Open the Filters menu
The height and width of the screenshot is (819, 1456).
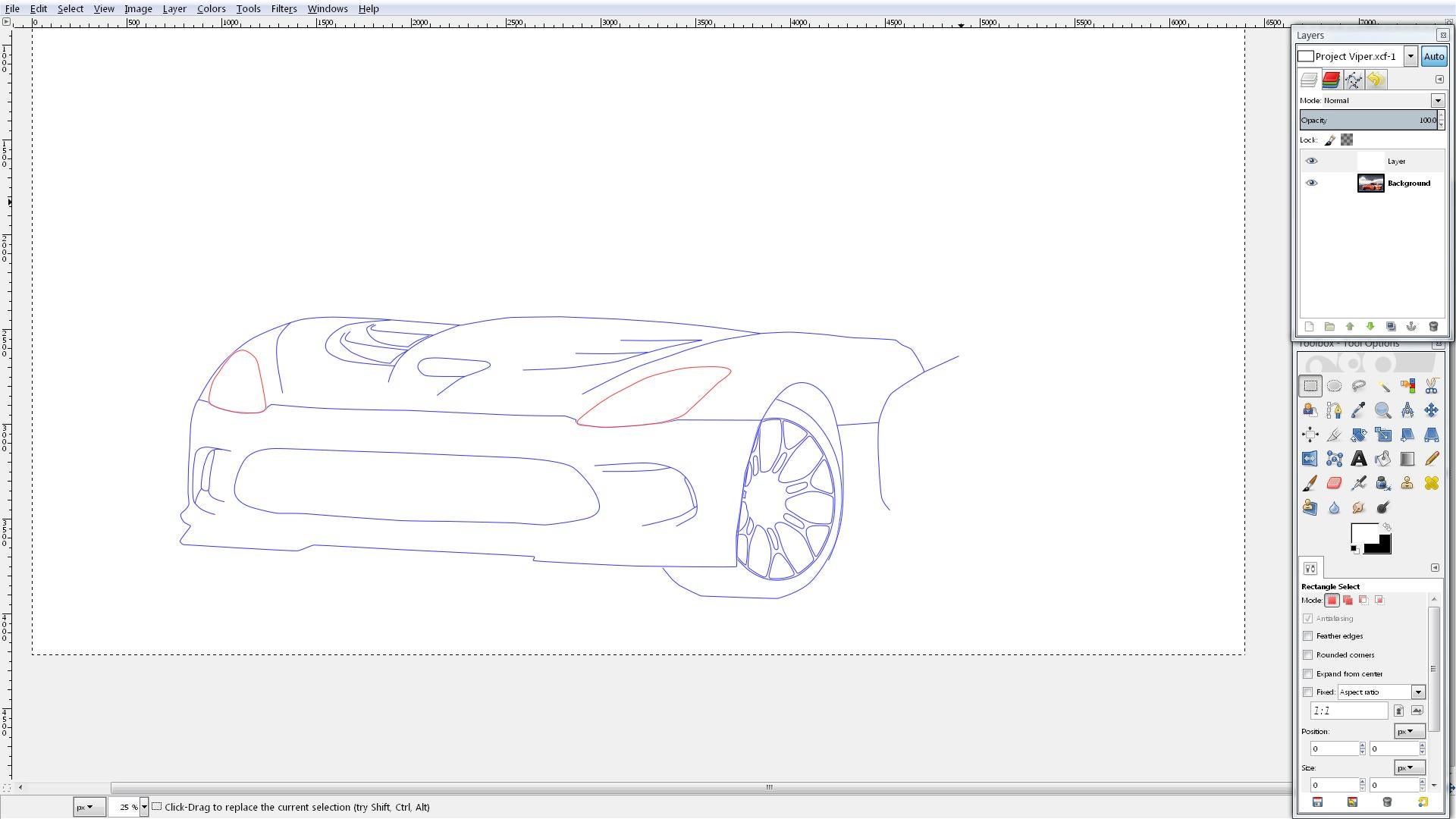tap(284, 8)
